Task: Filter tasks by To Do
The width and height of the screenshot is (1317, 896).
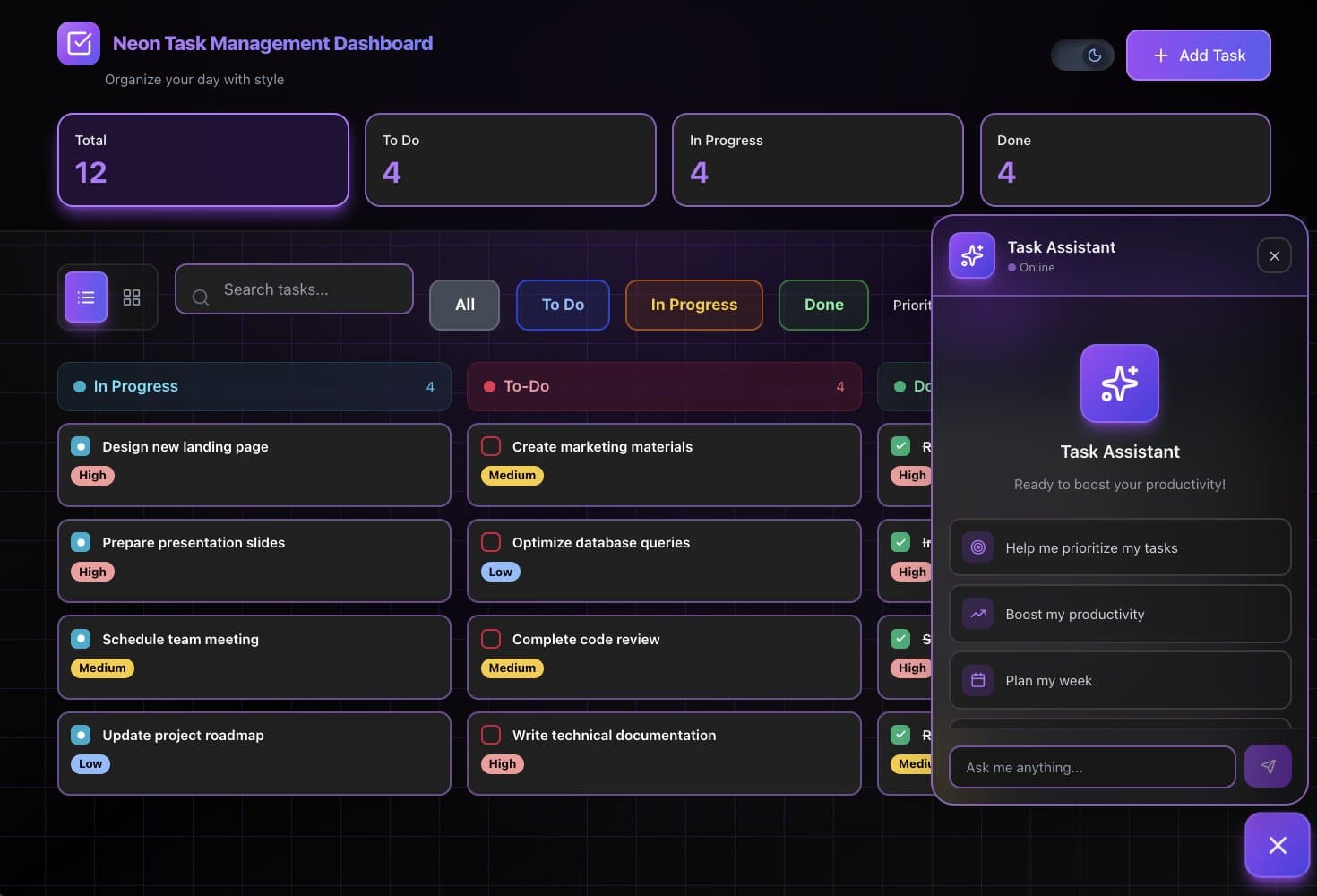Action: pyautogui.click(x=563, y=305)
